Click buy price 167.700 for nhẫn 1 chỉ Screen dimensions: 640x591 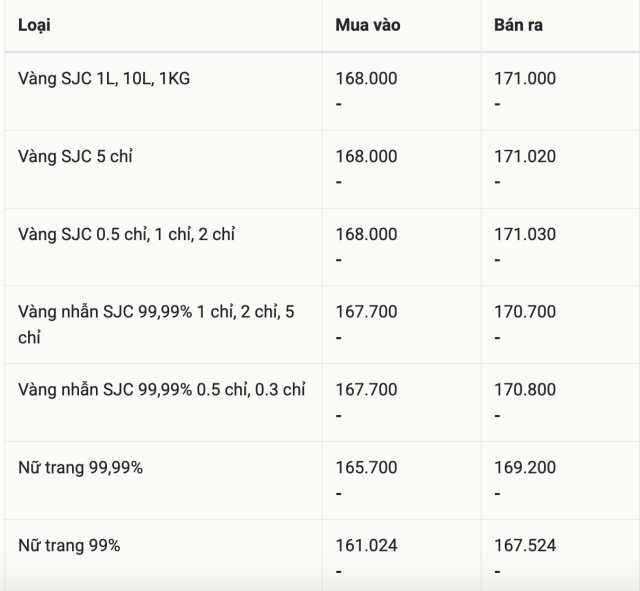click(x=366, y=312)
